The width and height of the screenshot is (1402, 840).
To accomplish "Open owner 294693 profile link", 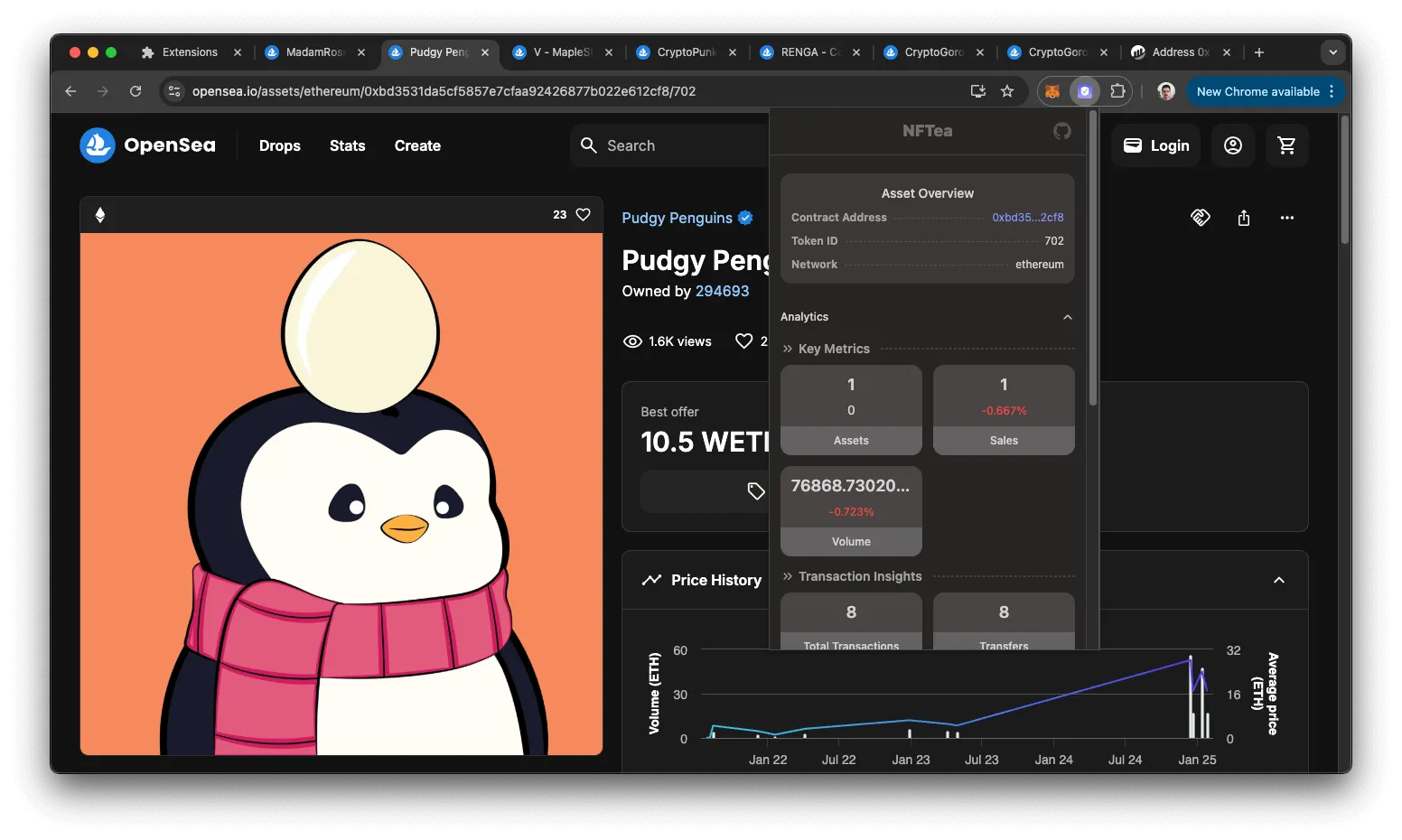I will click(x=722, y=291).
